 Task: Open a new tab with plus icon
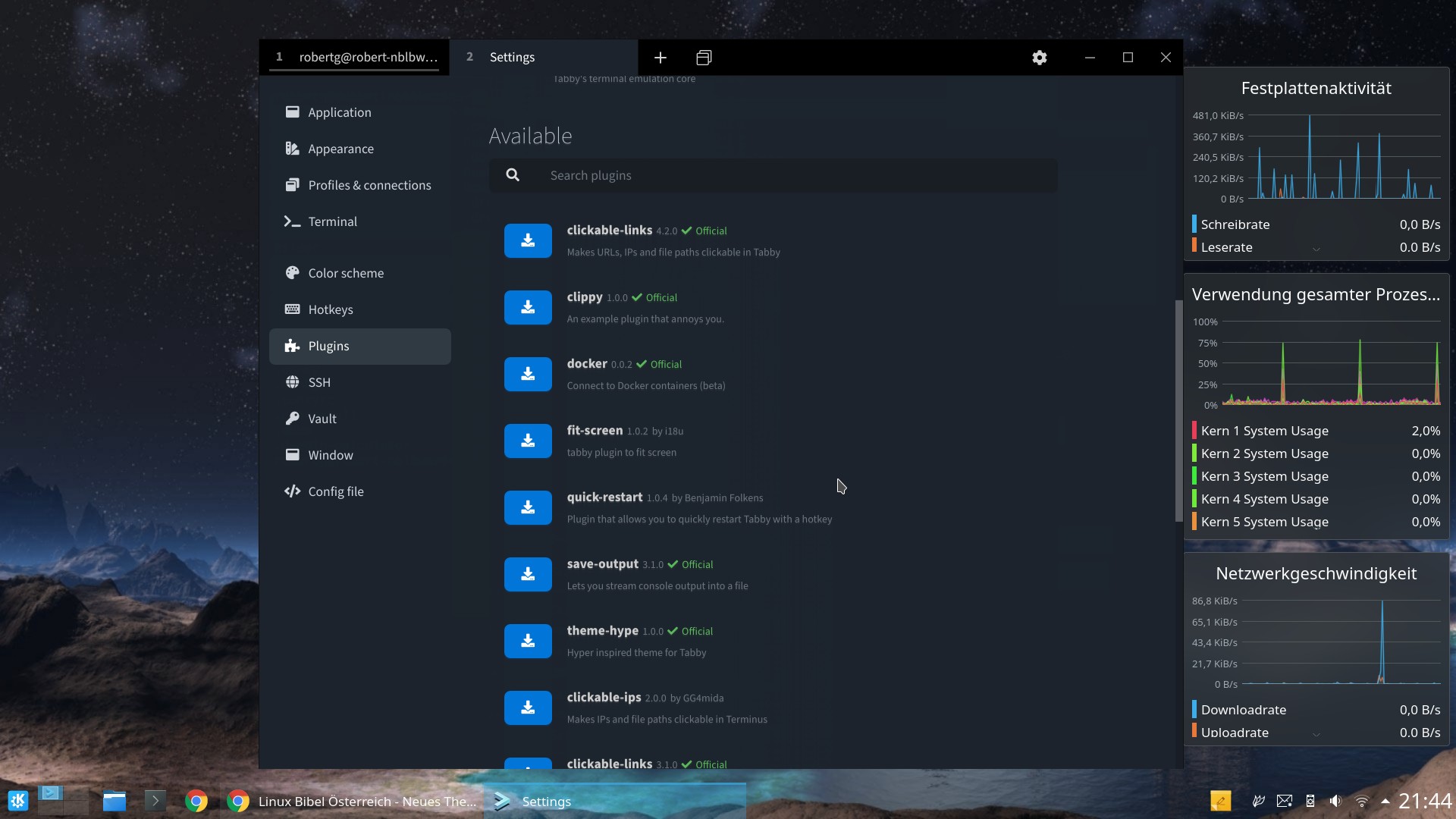click(x=661, y=58)
